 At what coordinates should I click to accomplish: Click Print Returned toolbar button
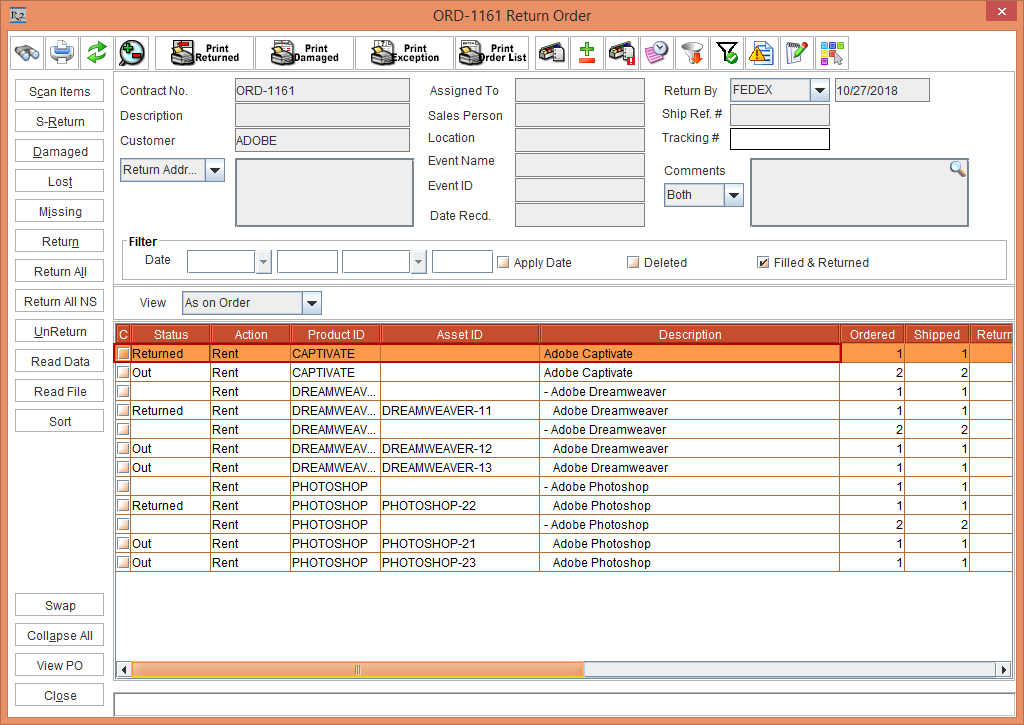point(205,52)
